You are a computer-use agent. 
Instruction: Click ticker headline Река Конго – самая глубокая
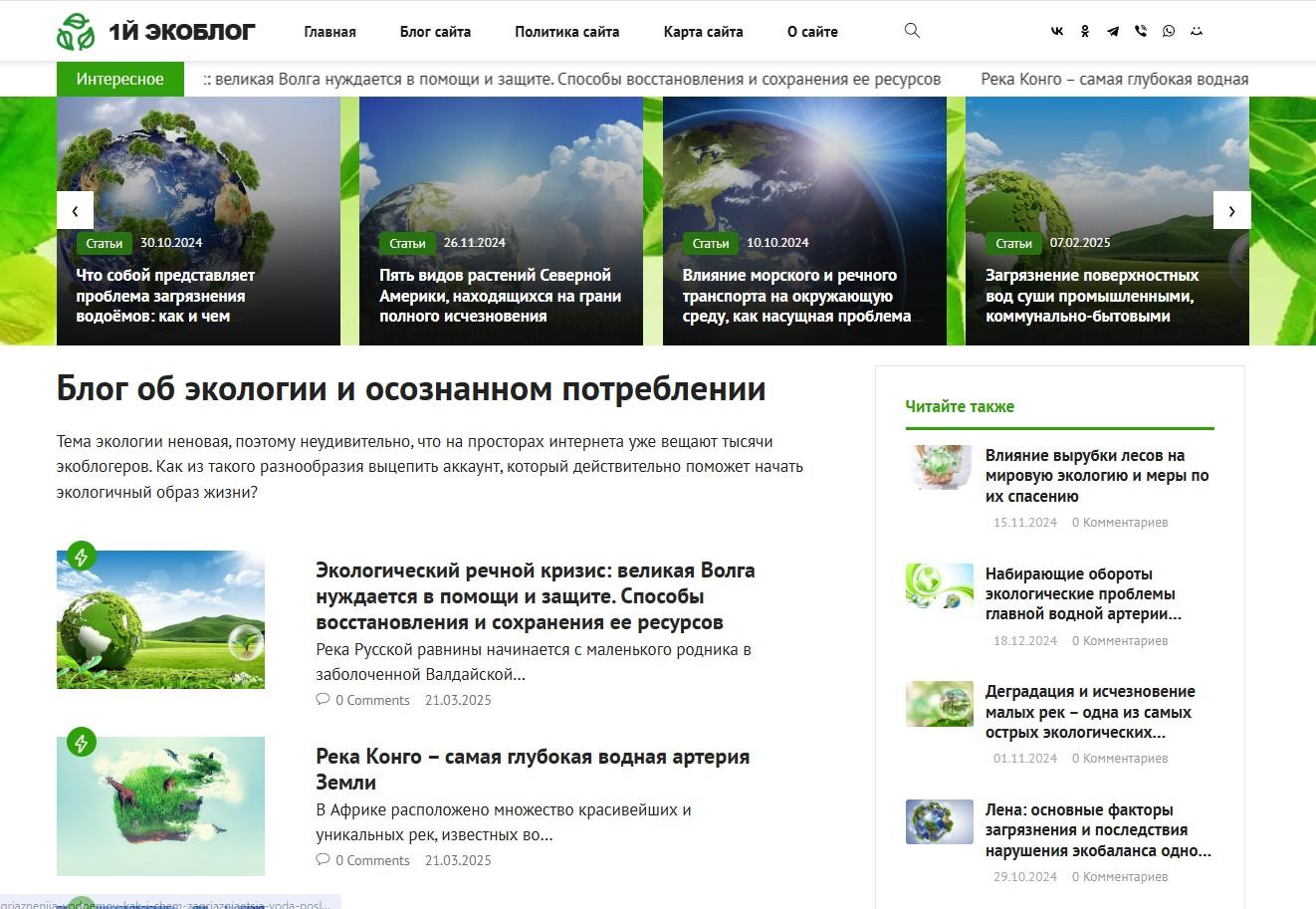click(1115, 79)
